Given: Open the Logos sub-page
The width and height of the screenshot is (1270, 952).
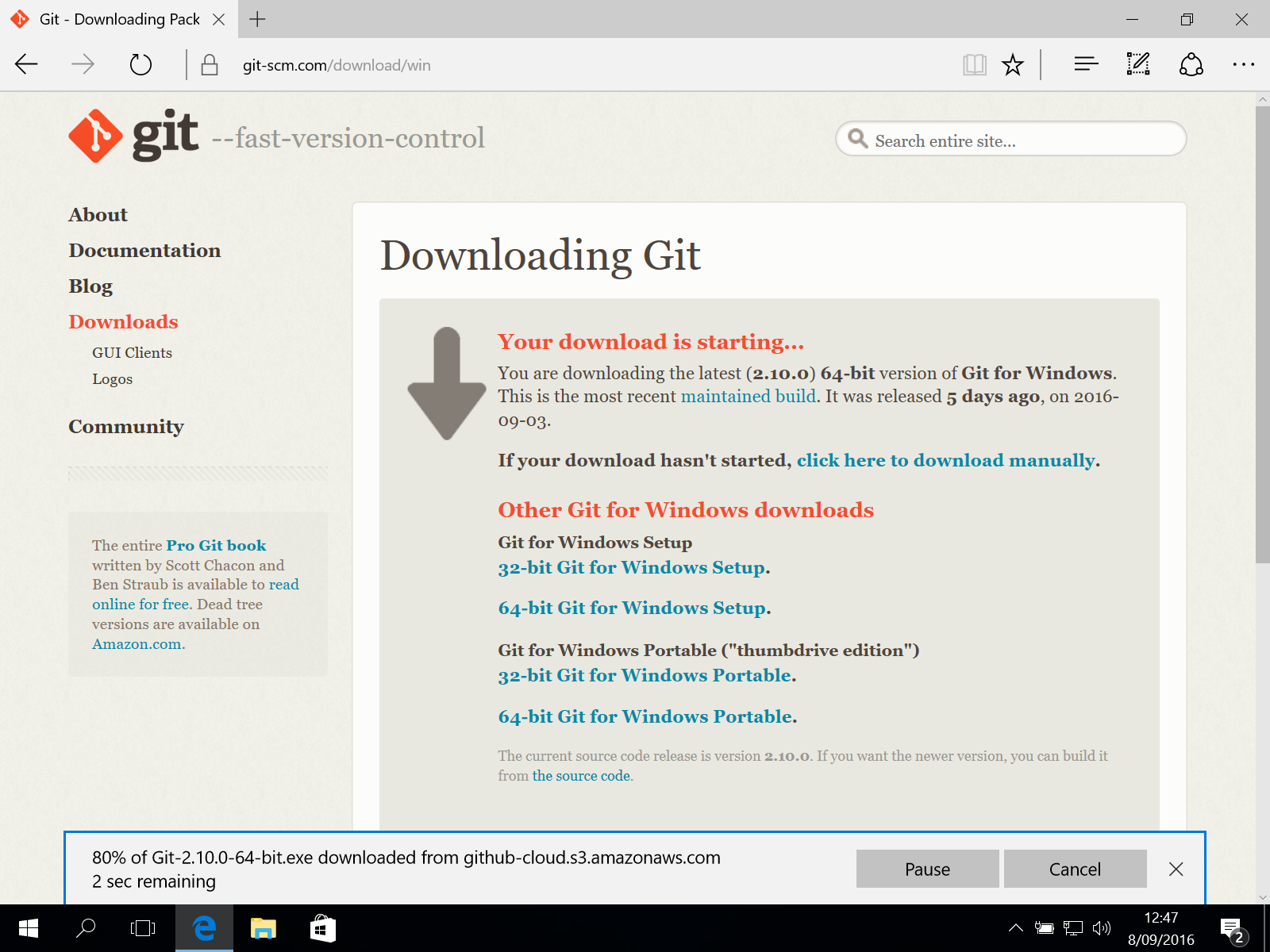Looking at the screenshot, I should tap(112, 379).
